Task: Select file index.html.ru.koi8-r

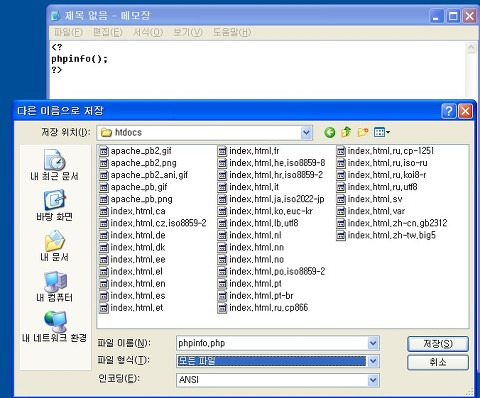Action: pyautogui.click(x=381, y=175)
